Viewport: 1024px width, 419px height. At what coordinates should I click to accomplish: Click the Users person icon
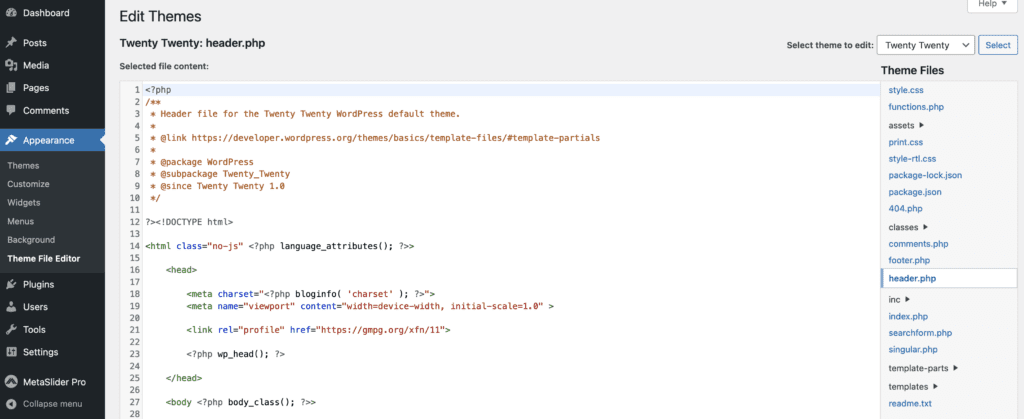click(x=10, y=307)
